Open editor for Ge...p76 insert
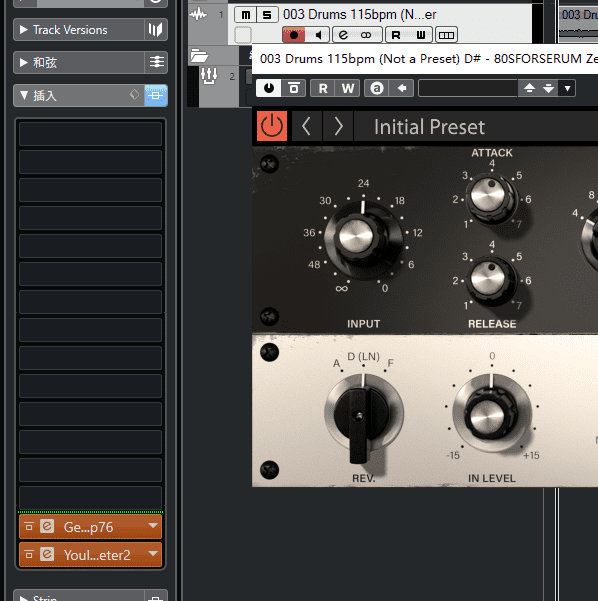Viewport: 598px width, 601px height. [x=47, y=527]
